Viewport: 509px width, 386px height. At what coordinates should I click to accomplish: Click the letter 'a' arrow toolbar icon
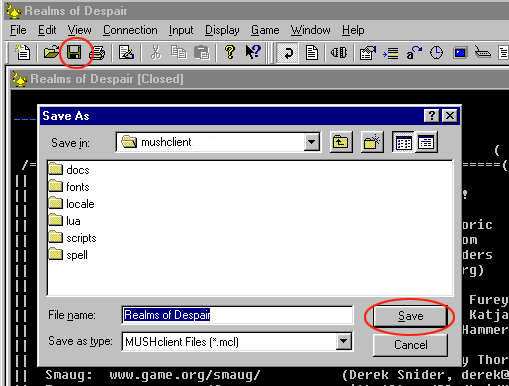(414, 53)
